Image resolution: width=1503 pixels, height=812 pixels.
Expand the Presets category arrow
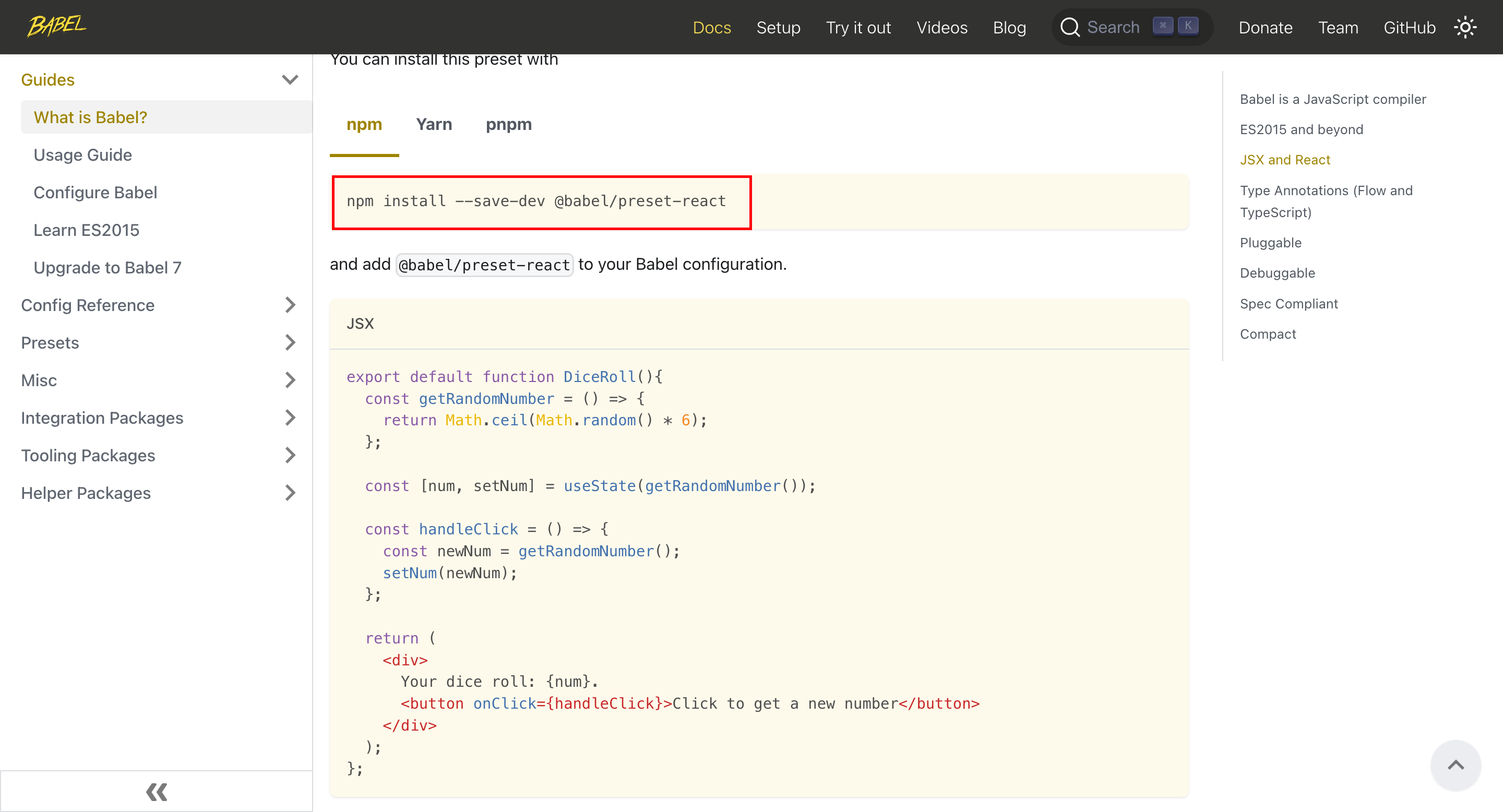pyautogui.click(x=290, y=343)
